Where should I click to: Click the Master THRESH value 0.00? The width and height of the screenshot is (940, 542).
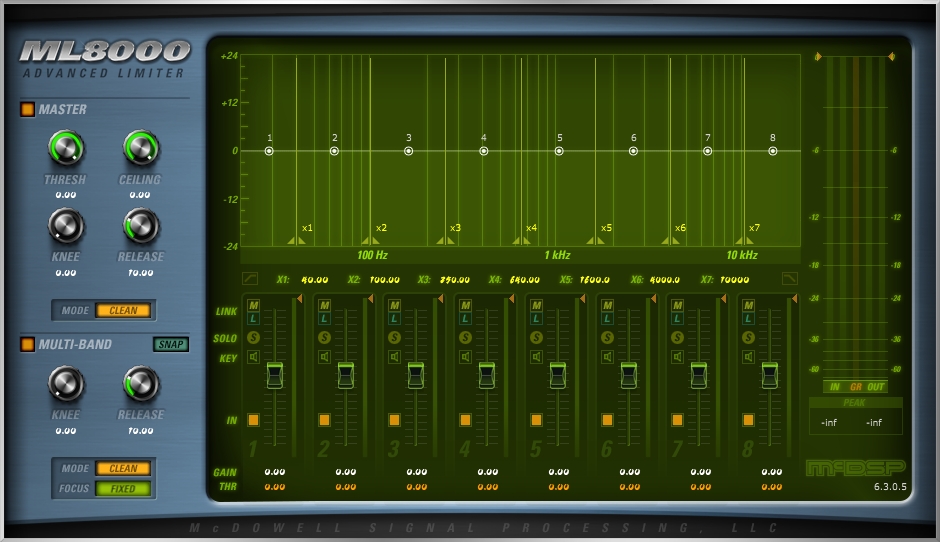tap(66, 195)
